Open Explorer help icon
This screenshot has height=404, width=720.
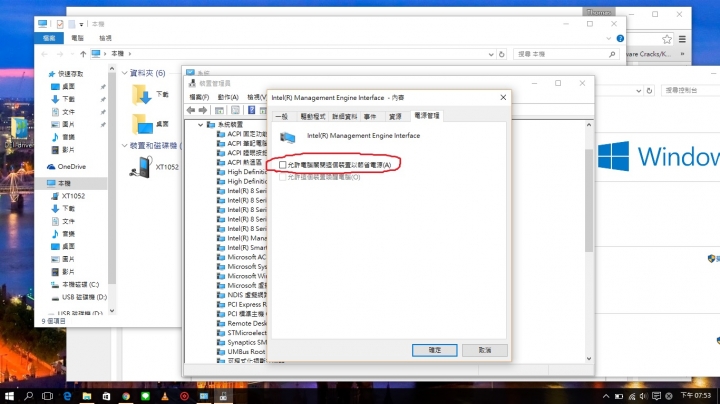click(x=620, y=39)
